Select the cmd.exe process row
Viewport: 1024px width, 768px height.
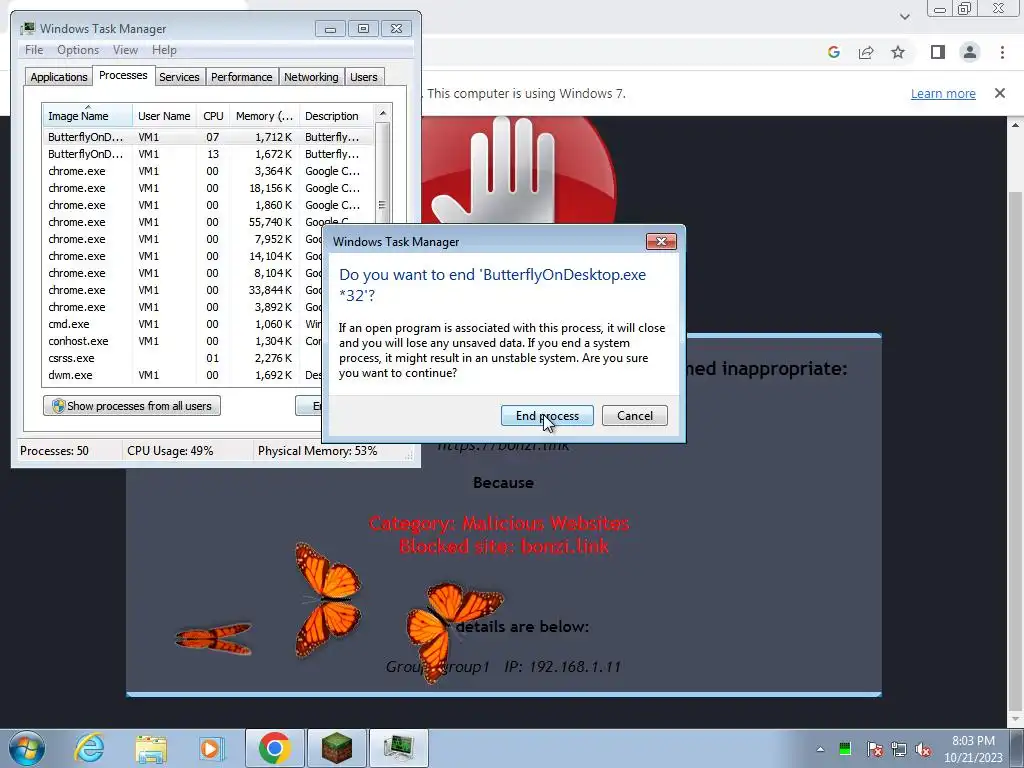pyautogui.click(x=183, y=324)
